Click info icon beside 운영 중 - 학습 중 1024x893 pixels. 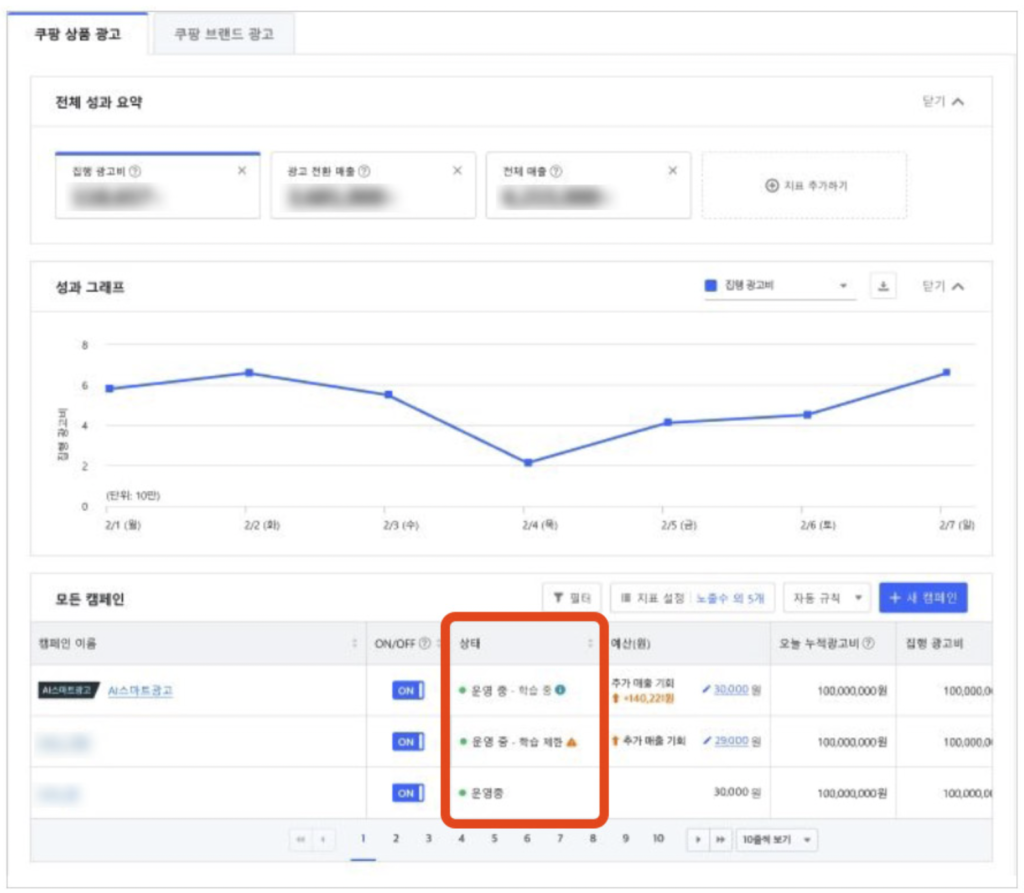560,690
